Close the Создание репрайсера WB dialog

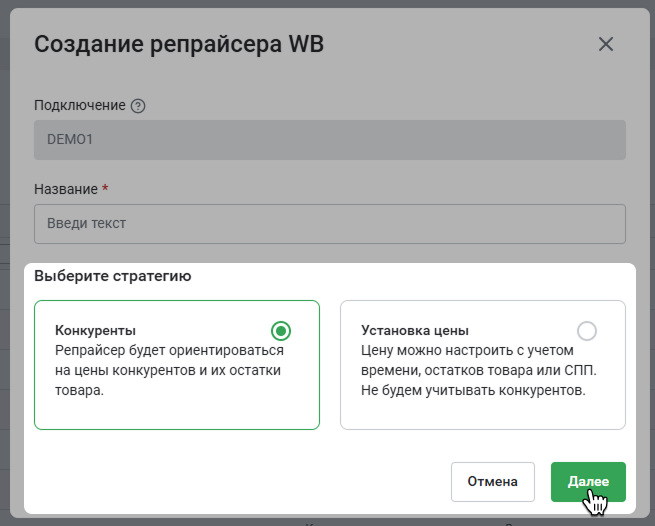pos(606,44)
